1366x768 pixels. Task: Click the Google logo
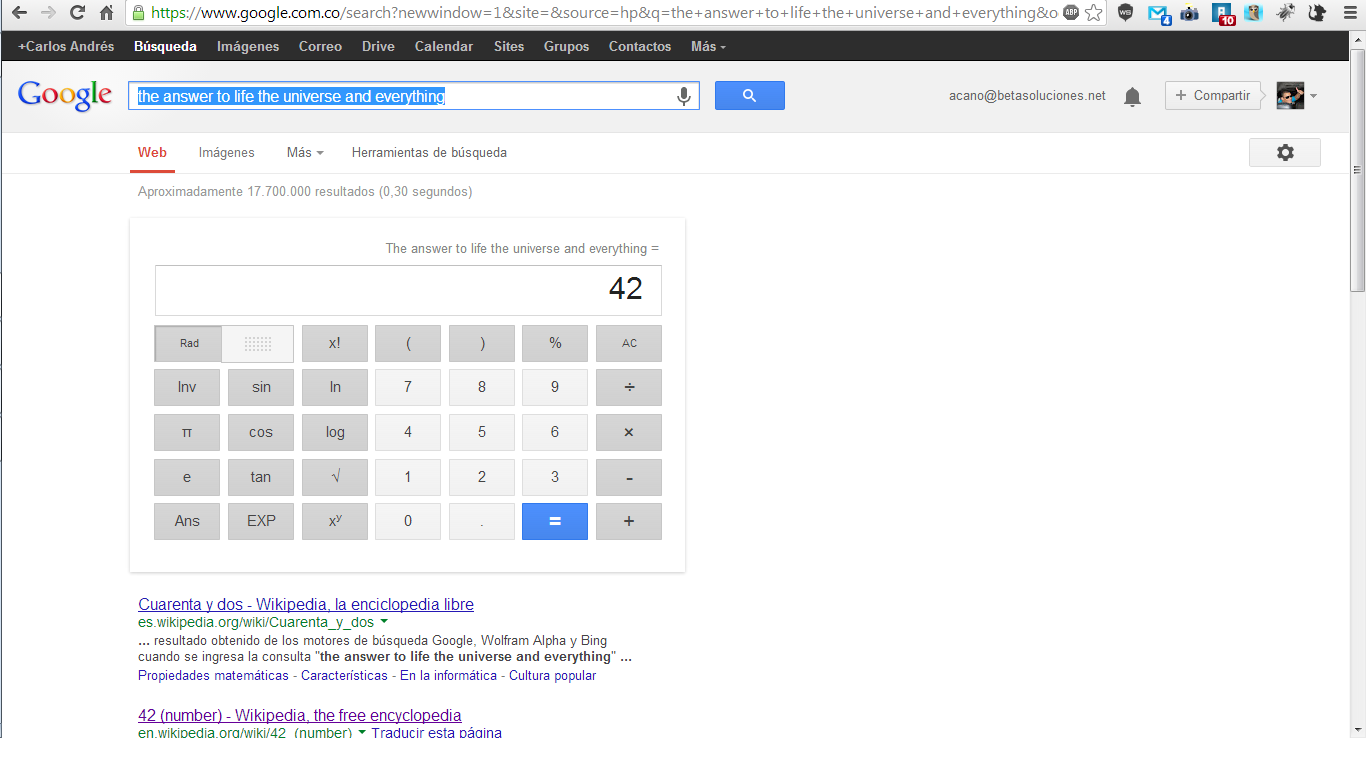coord(65,95)
